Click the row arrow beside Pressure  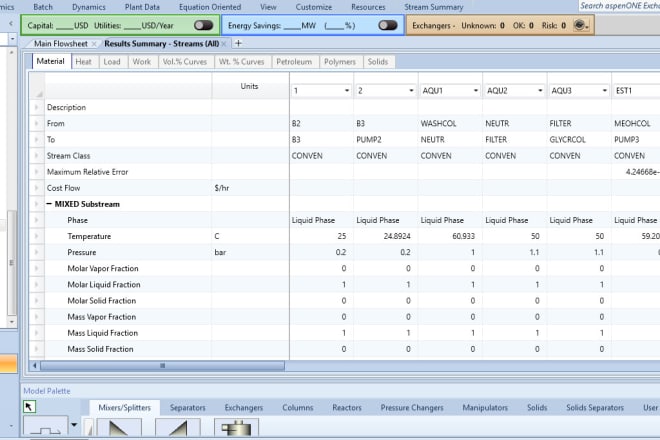click(37, 252)
